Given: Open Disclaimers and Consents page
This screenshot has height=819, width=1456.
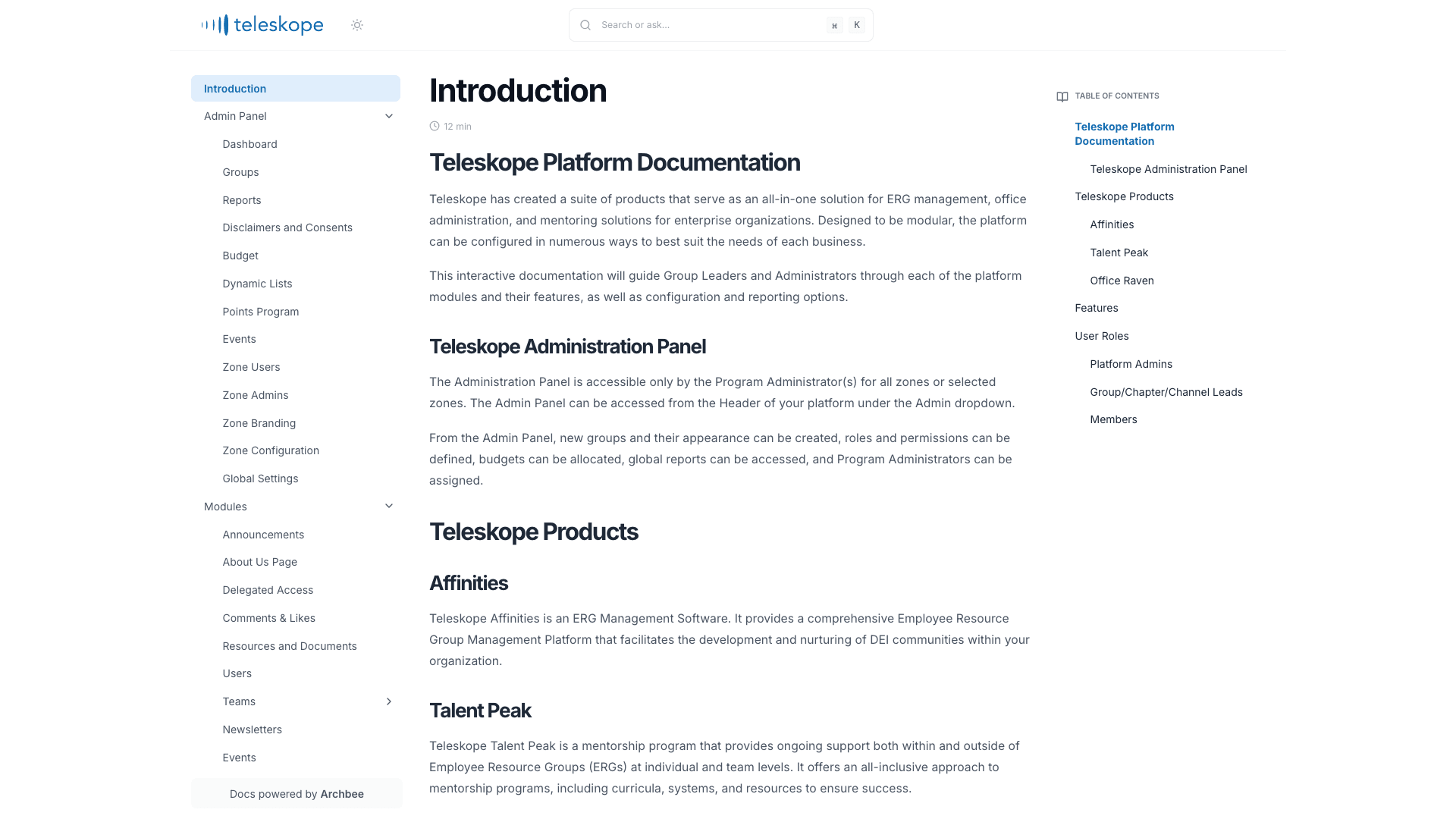Looking at the screenshot, I should 287,227.
